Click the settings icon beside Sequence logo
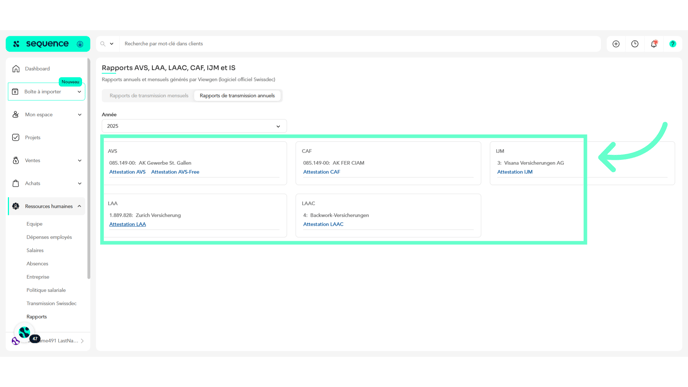Screen dimensions: 688x387 pos(80,44)
